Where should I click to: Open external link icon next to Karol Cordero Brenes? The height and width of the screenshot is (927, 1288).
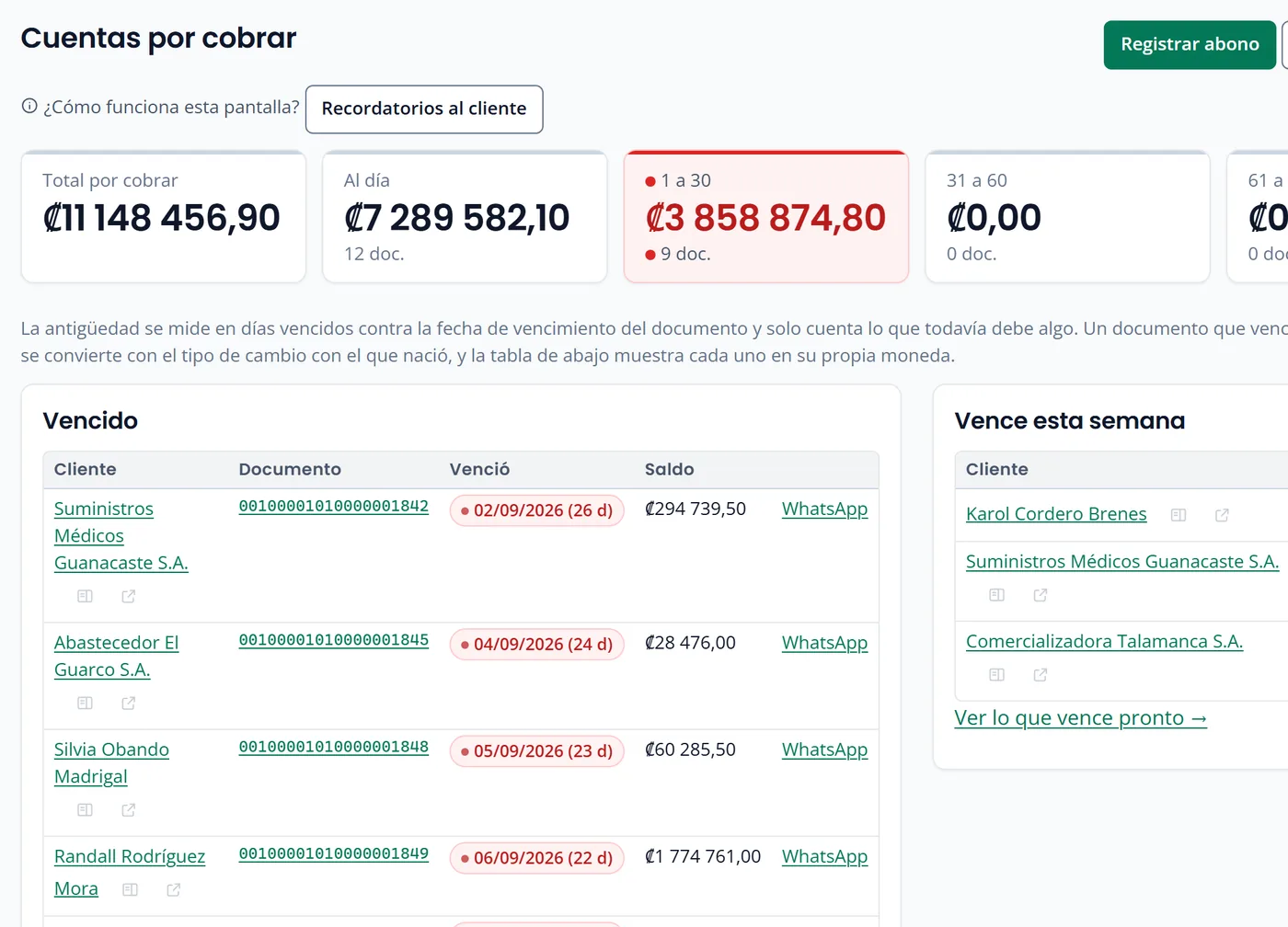[1222, 515]
